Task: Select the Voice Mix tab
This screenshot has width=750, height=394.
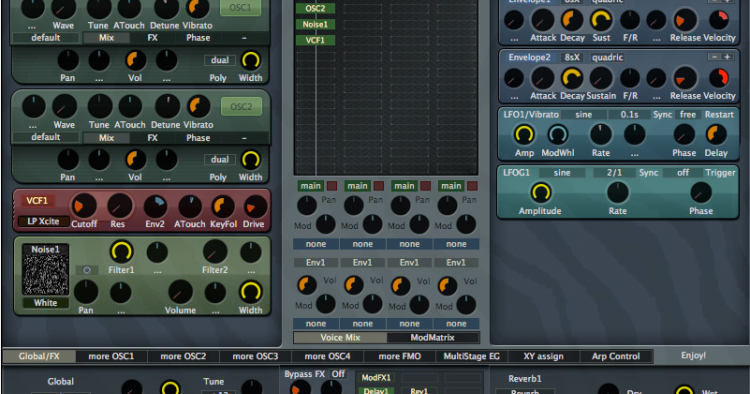Action: pyautogui.click(x=340, y=338)
